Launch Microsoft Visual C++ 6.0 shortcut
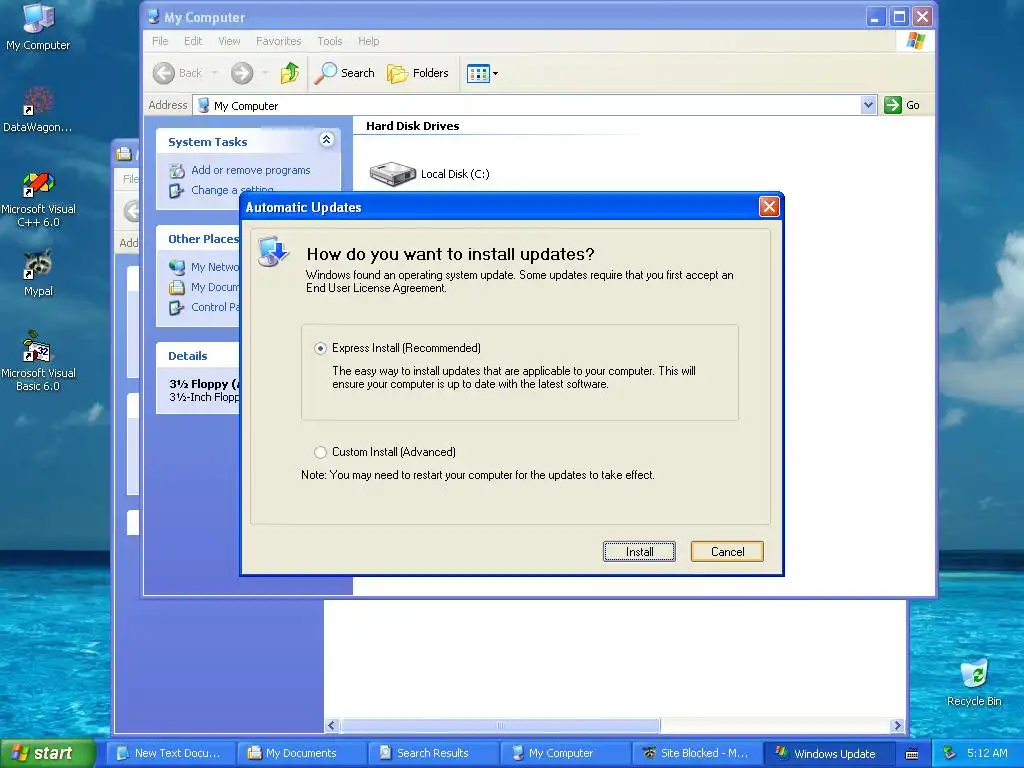 click(38, 199)
